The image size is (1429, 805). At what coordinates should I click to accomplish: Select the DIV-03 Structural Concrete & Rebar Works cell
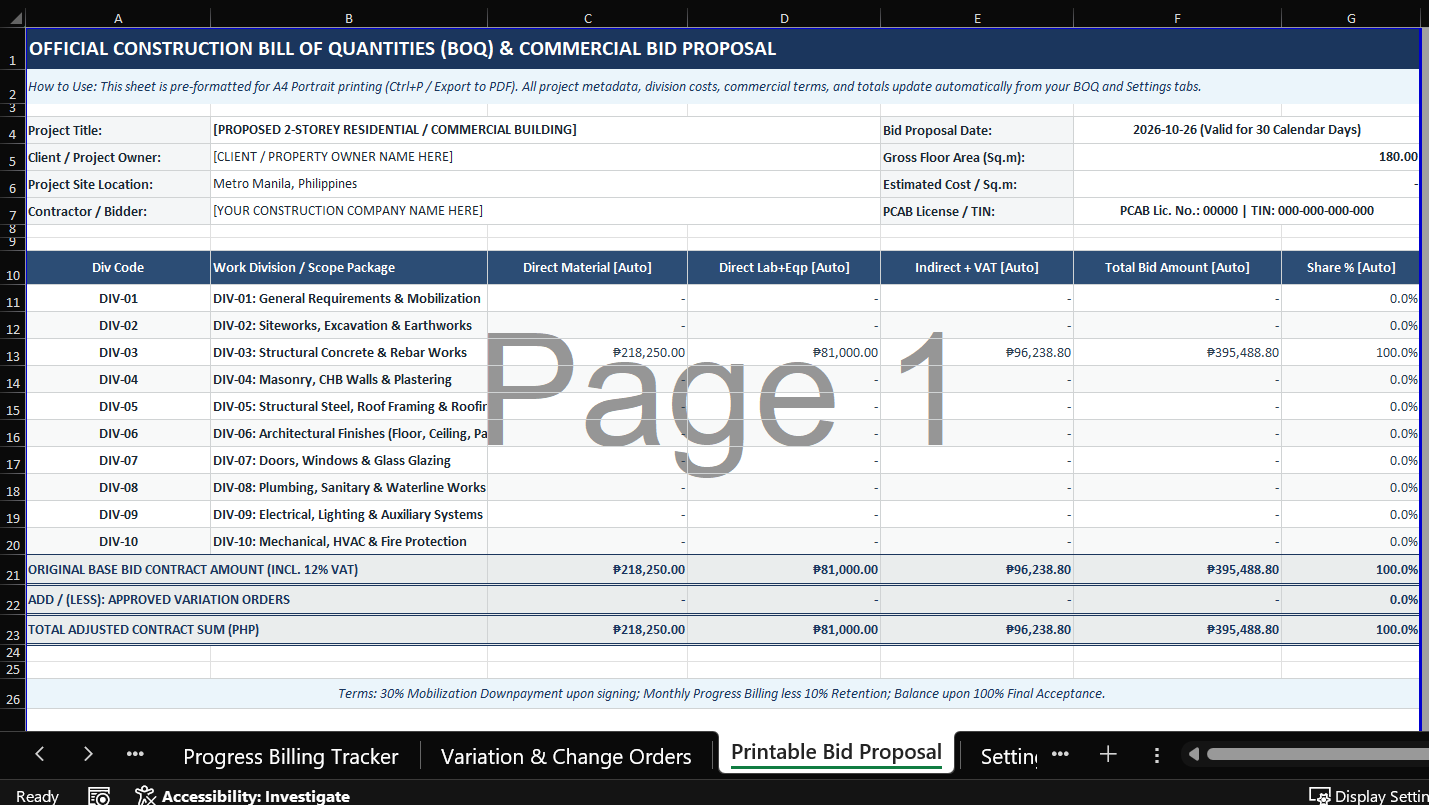point(349,352)
